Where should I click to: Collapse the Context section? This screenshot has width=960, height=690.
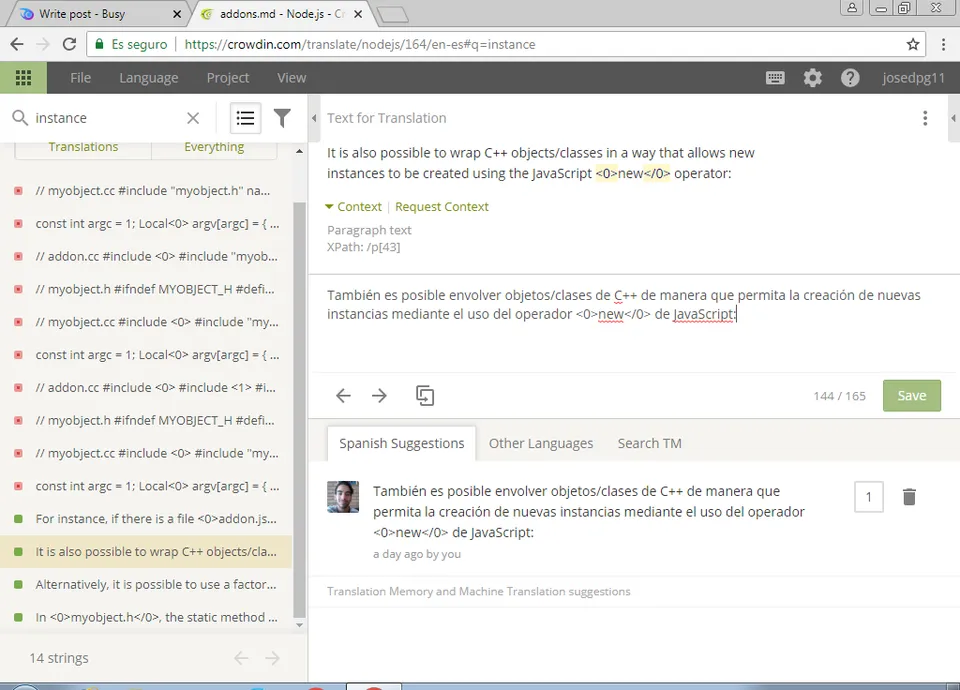tap(353, 207)
